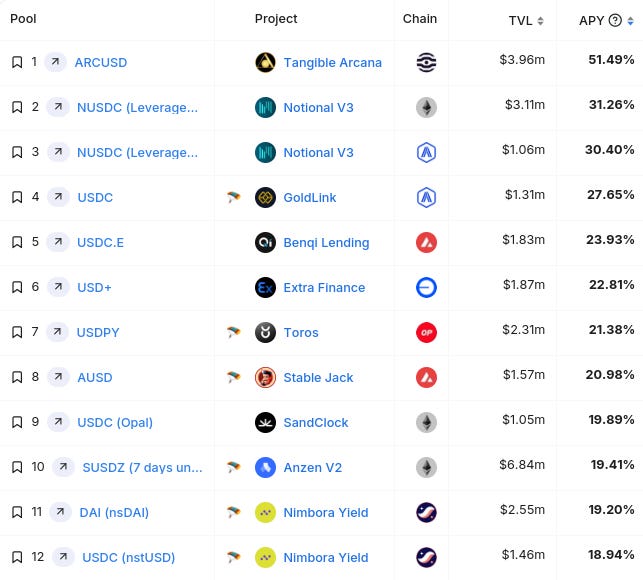
Task: Bookmark the ARCUSD pool
Action: click(x=17, y=62)
